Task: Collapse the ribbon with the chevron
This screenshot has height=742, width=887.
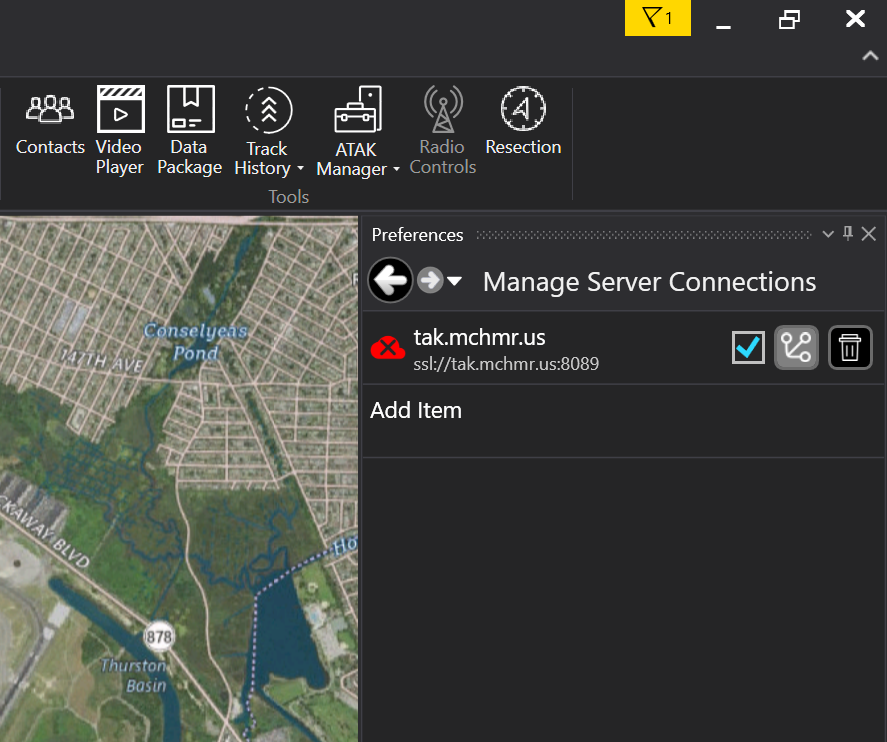Action: pyautogui.click(x=870, y=55)
